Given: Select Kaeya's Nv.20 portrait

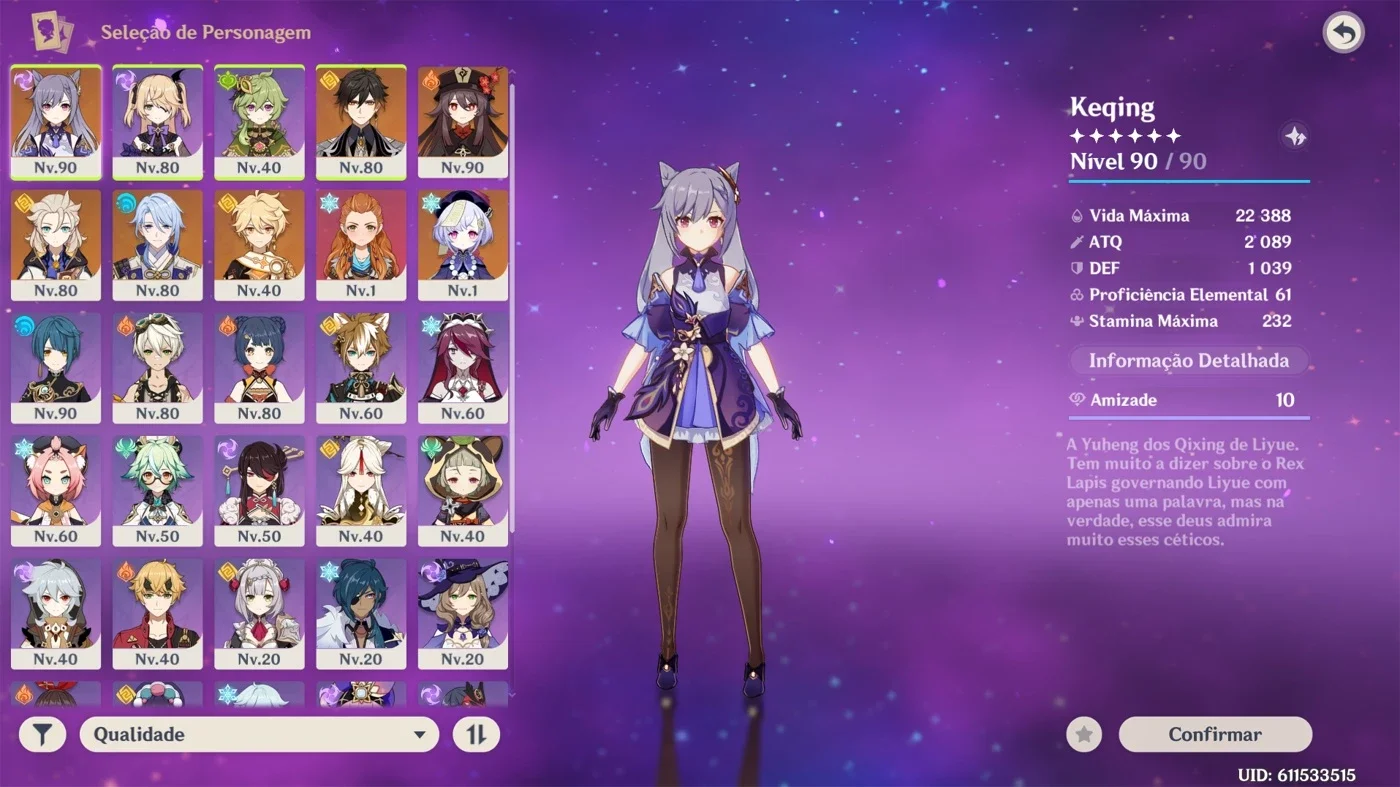Looking at the screenshot, I should click(361, 614).
